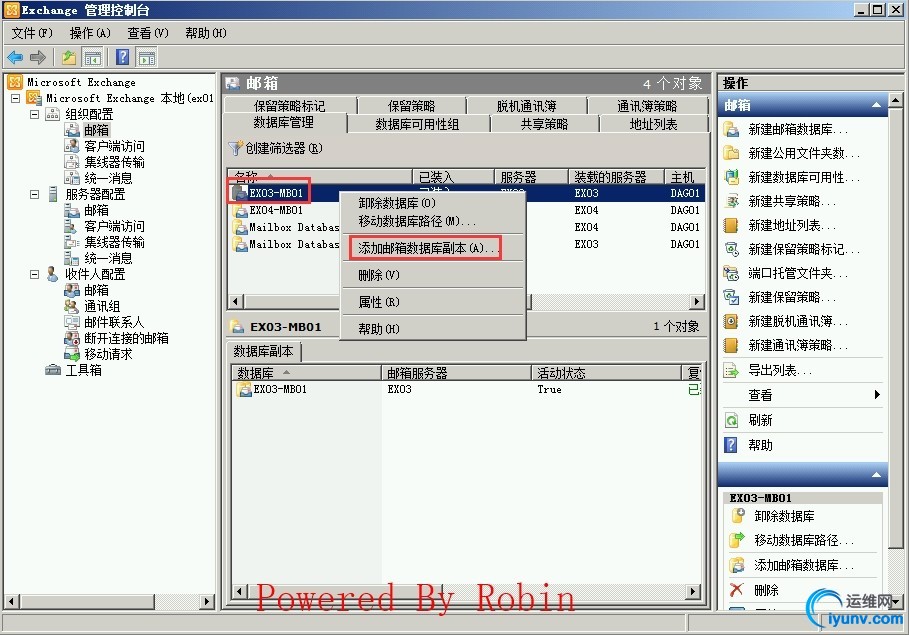
Task: Click the 新建通讯簿策略 action icon
Action: coord(732,346)
